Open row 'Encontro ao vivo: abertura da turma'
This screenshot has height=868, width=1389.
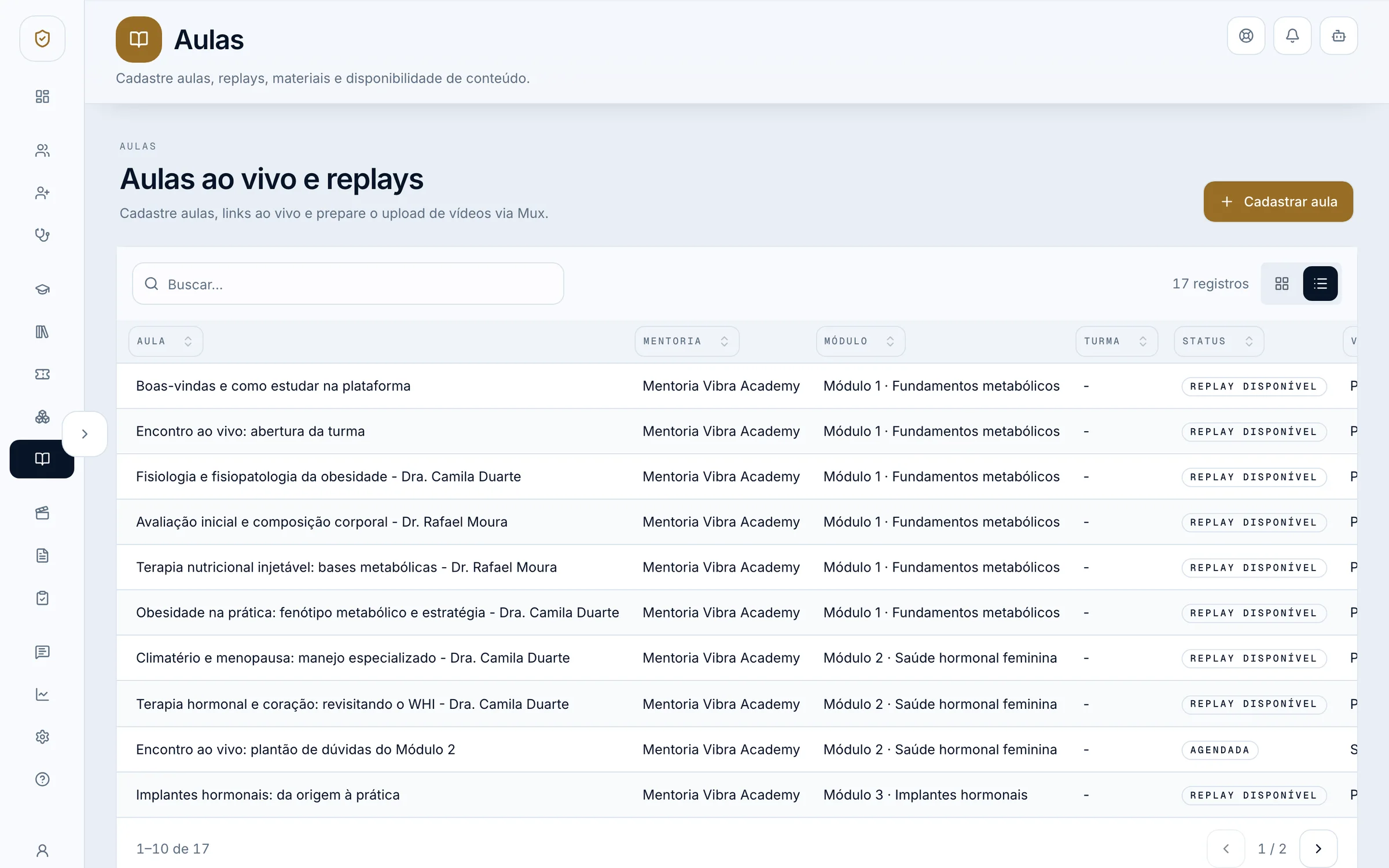click(737, 431)
